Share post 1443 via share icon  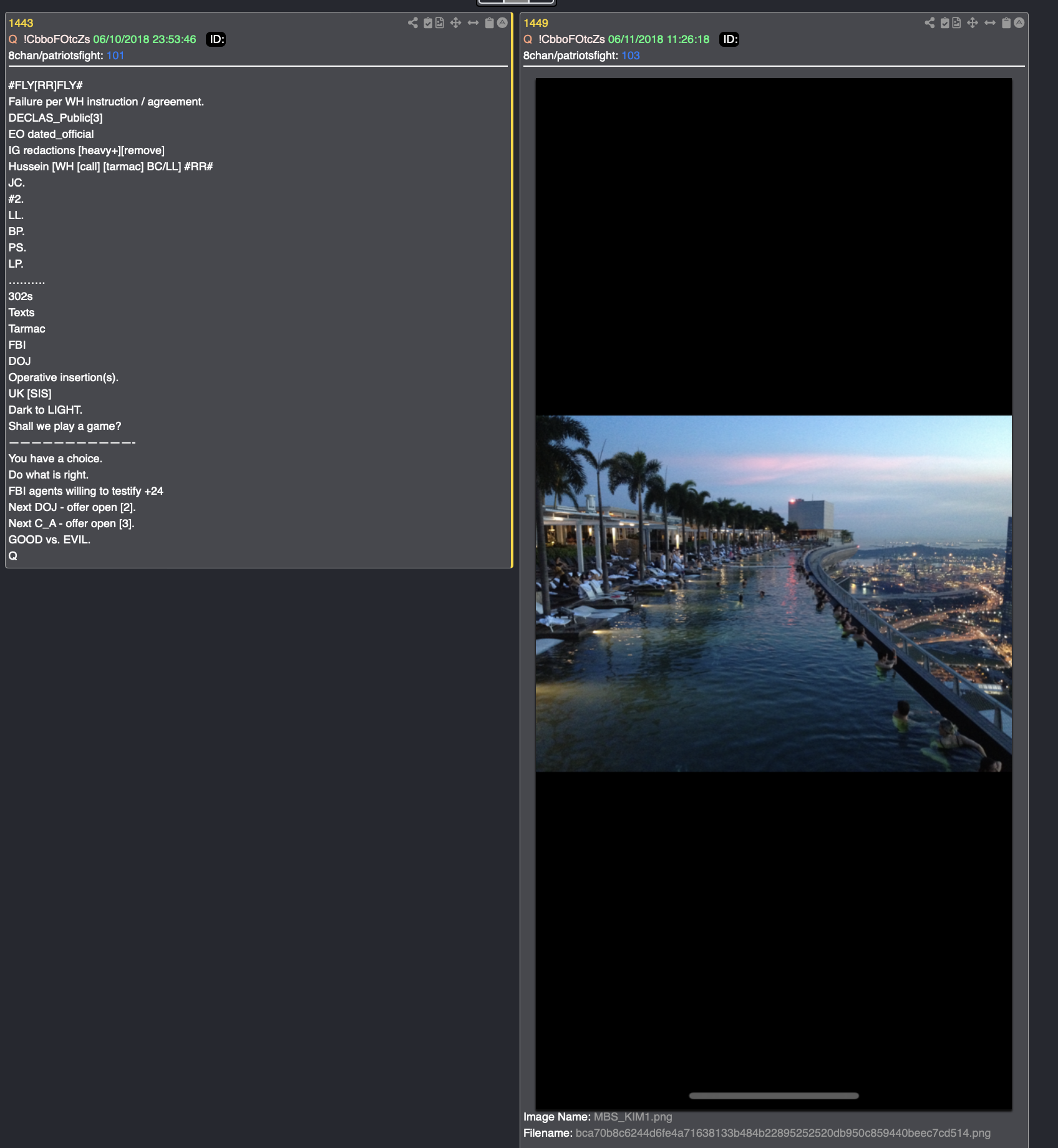413,23
